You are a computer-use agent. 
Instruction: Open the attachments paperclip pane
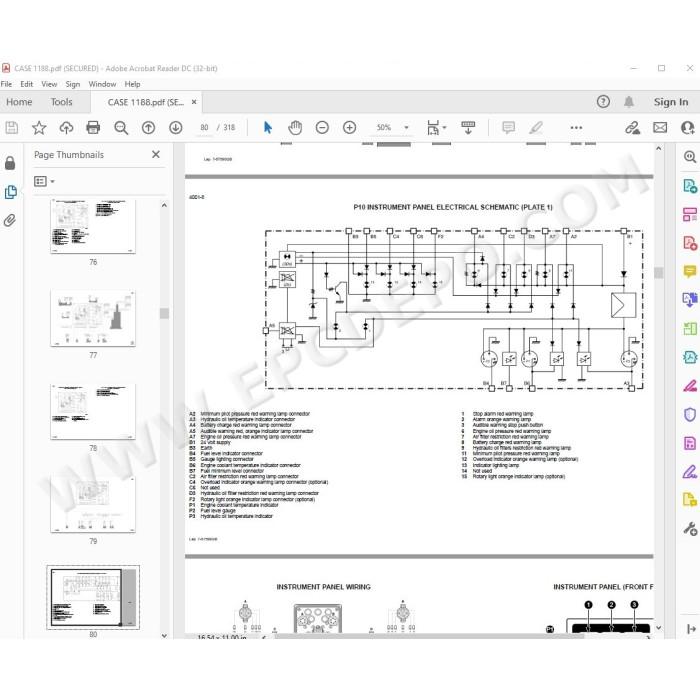click(x=9, y=220)
